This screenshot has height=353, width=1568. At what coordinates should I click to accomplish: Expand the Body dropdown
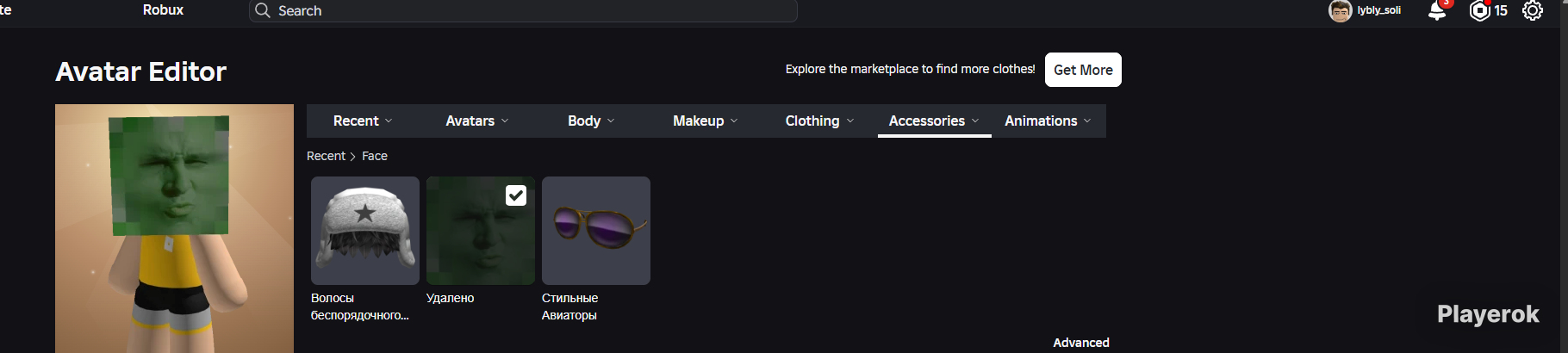point(591,121)
